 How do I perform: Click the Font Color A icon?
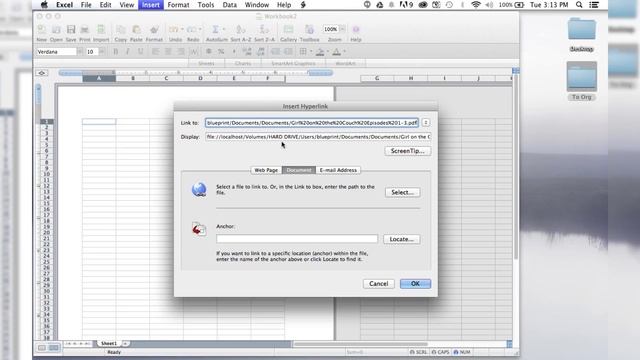(x=336, y=52)
